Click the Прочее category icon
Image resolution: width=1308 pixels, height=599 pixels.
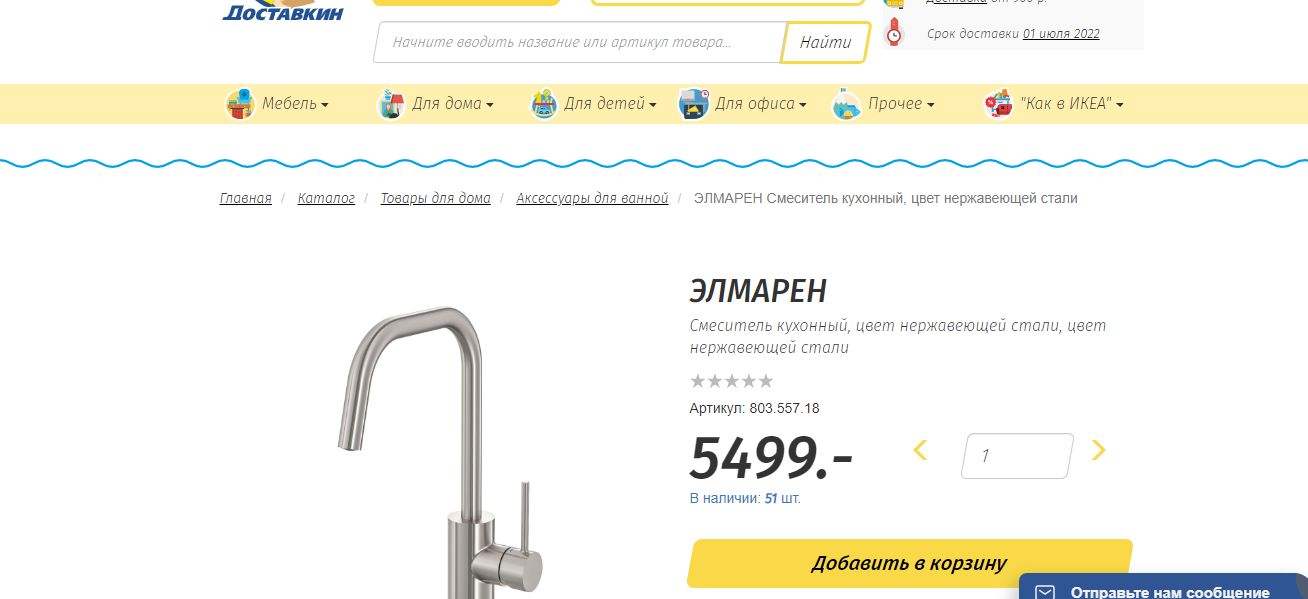tap(847, 104)
